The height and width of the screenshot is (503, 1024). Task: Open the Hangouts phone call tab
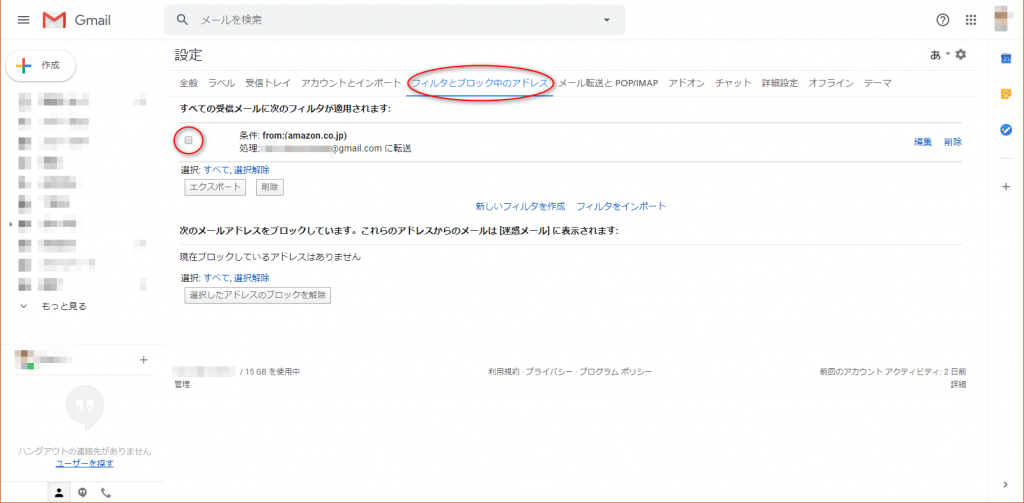pyautogui.click(x=106, y=492)
